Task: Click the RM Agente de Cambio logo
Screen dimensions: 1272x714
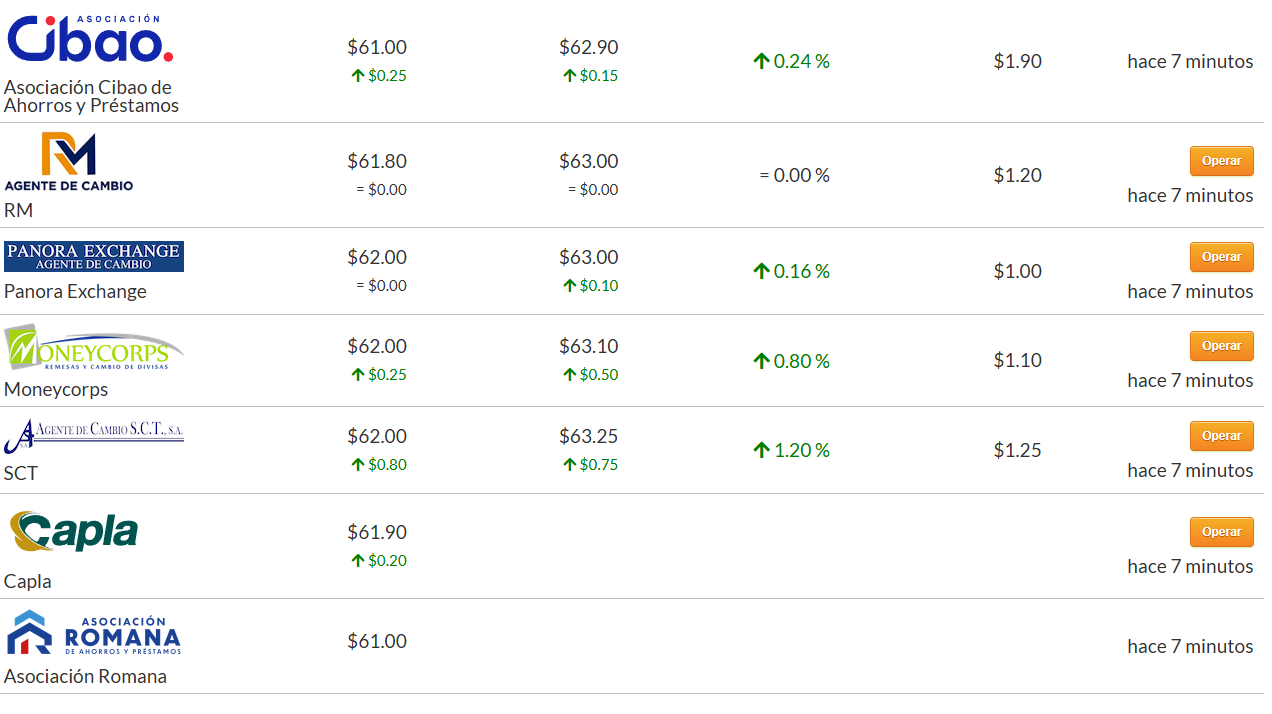Action: (x=68, y=162)
